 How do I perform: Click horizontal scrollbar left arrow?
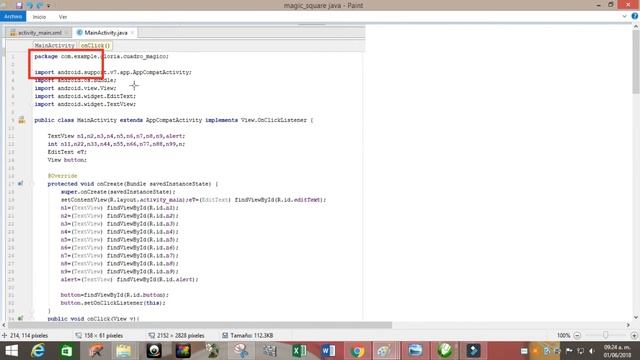(x=4, y=325)
